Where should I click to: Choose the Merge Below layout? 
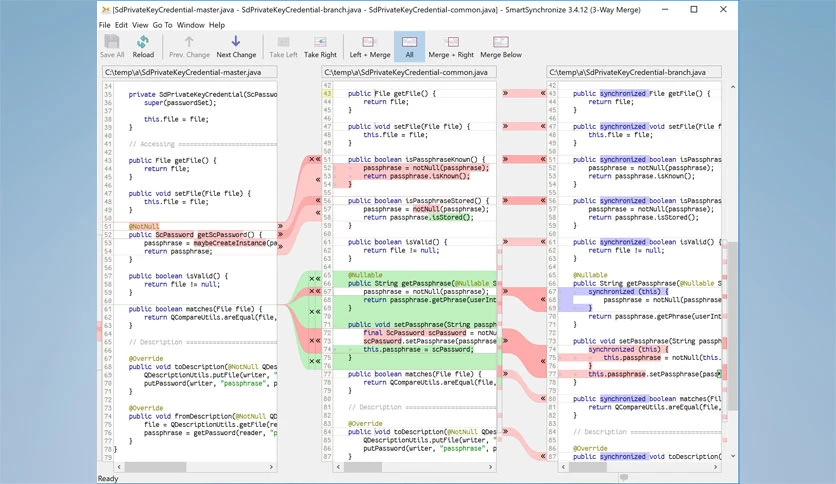coord(501,46)
